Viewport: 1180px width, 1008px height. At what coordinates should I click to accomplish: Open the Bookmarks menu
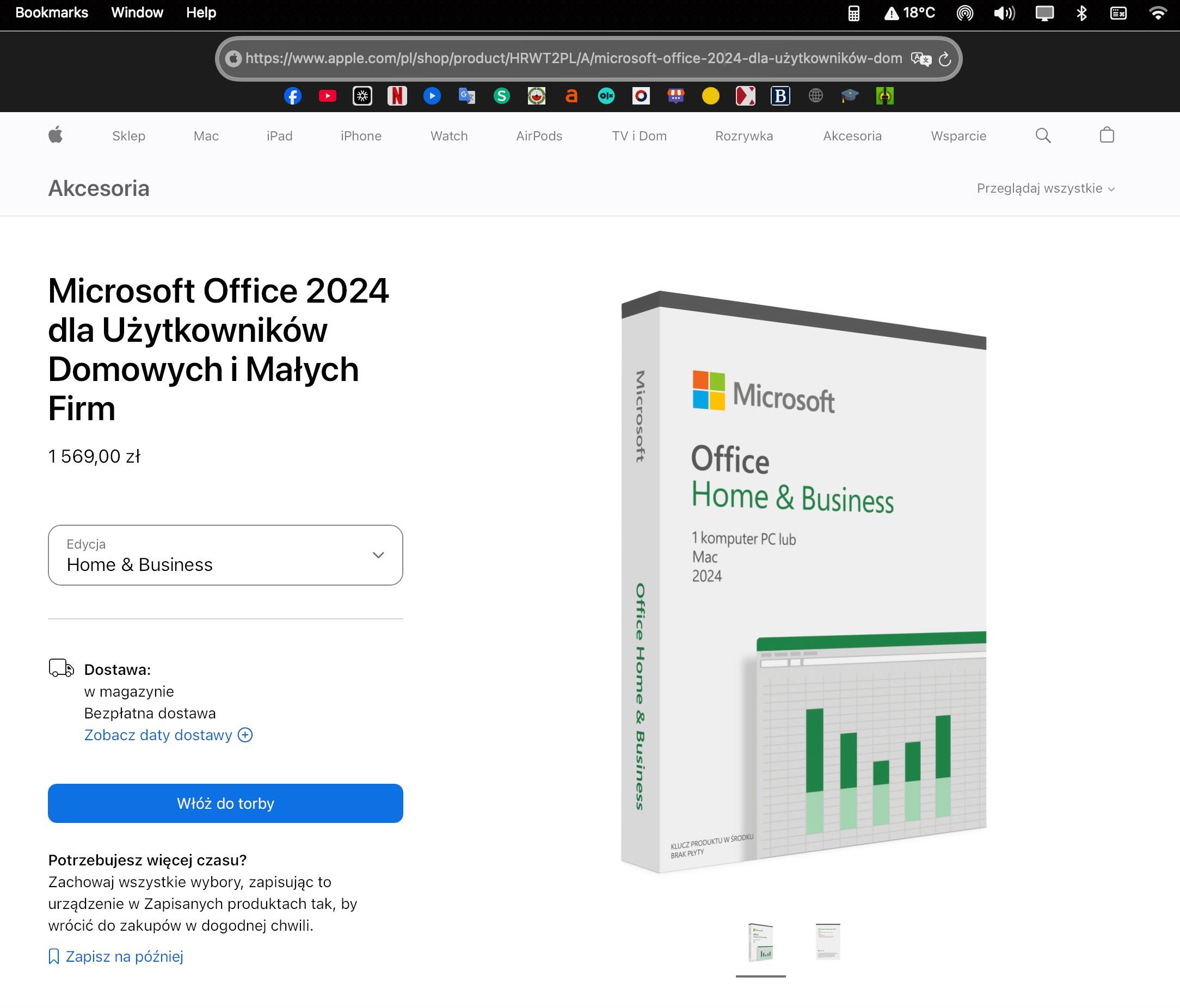[x=52, y=13]
